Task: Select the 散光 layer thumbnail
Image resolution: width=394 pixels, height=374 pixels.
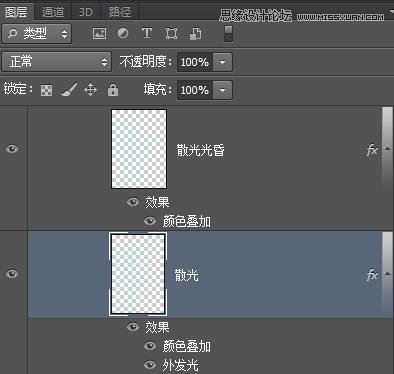Action: point(138,274)
